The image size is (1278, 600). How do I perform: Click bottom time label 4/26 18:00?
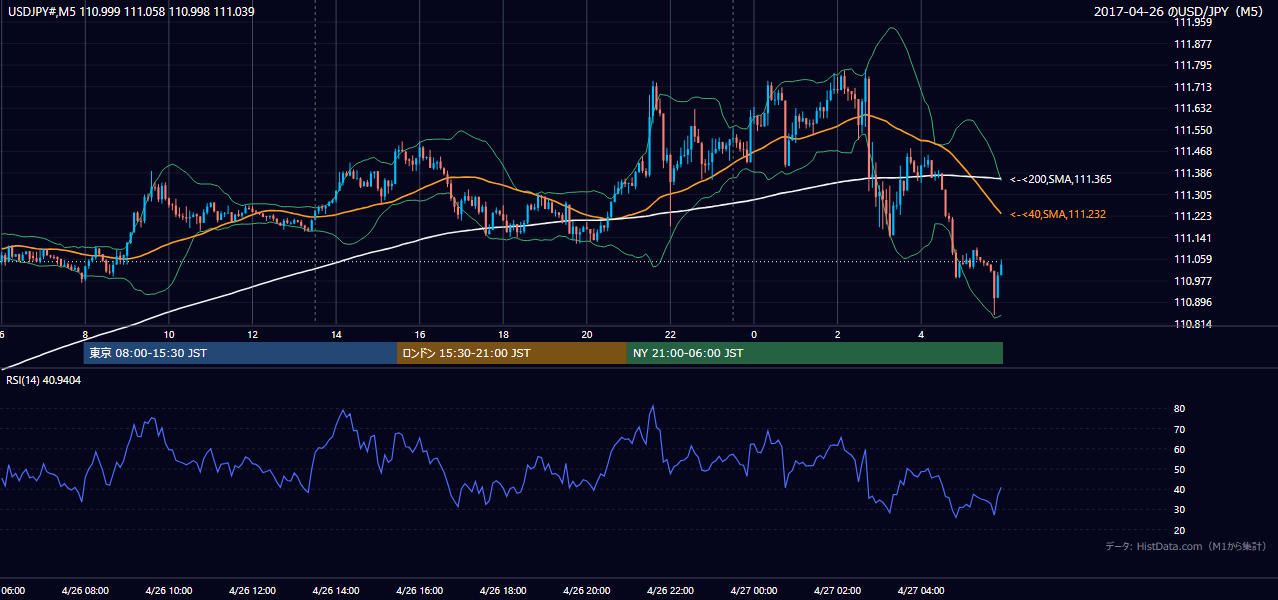pyautogui.click(x=503, y=590)
